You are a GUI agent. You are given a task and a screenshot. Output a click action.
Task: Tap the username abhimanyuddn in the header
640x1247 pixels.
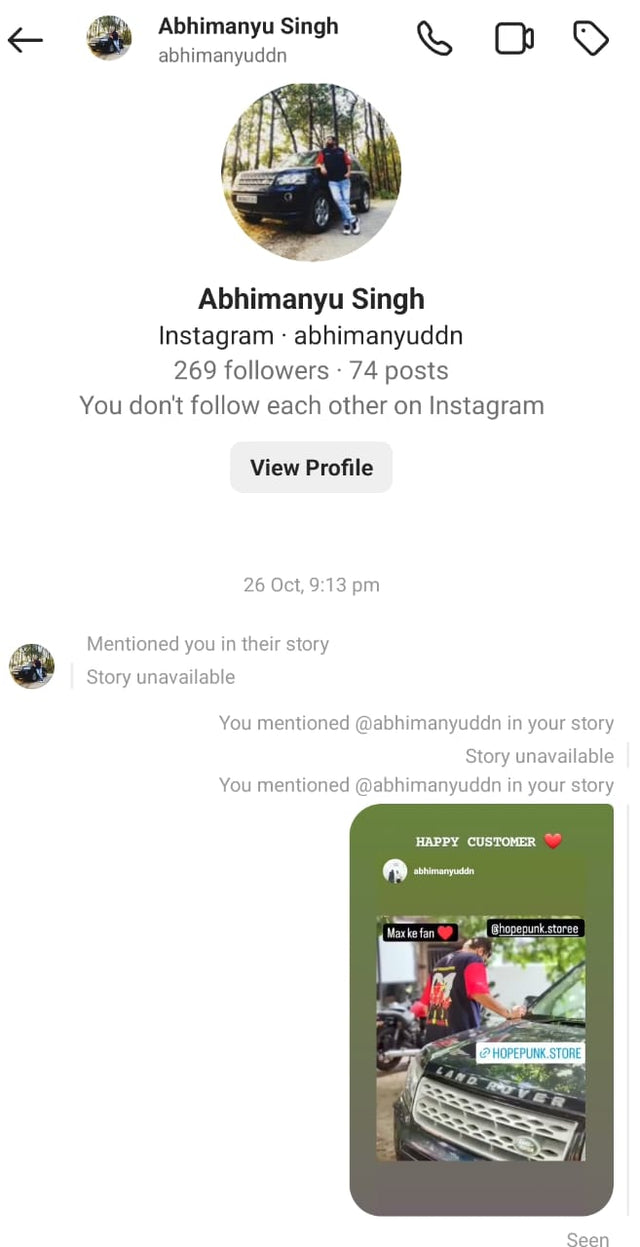[222, 56]
